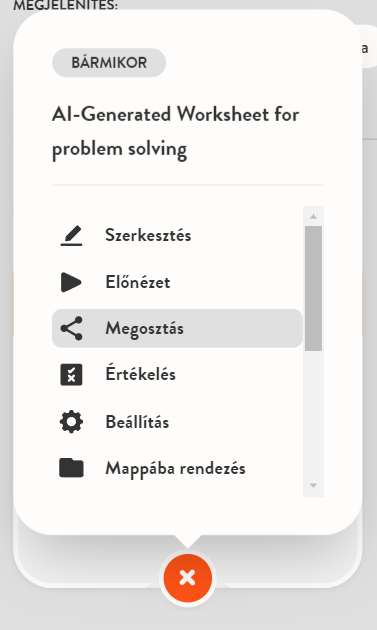
Task: Click the play triangle icon for Előnézet
Action: coord(71,282)
